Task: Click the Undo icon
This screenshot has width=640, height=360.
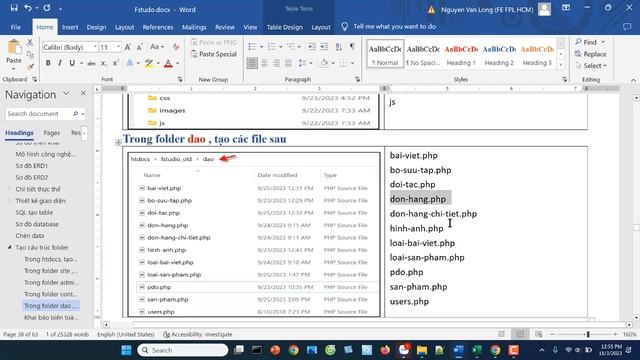Action: pos(28,8)
